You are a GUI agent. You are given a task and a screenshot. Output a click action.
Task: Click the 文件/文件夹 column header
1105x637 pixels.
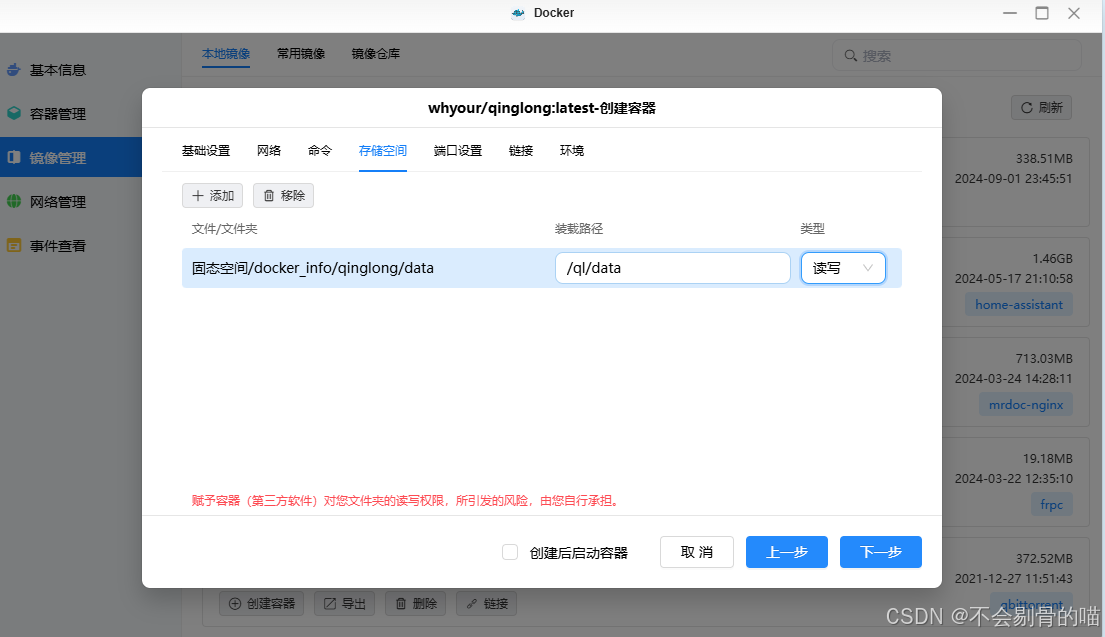pos(224,229)
